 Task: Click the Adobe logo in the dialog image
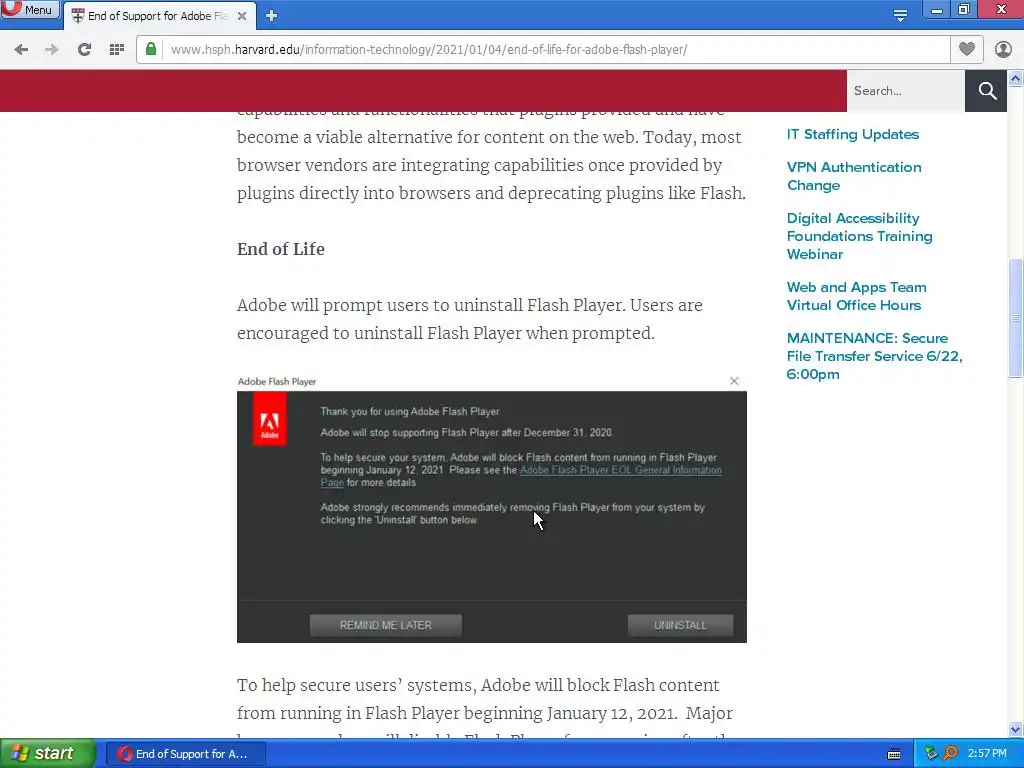tap(270, 420)
